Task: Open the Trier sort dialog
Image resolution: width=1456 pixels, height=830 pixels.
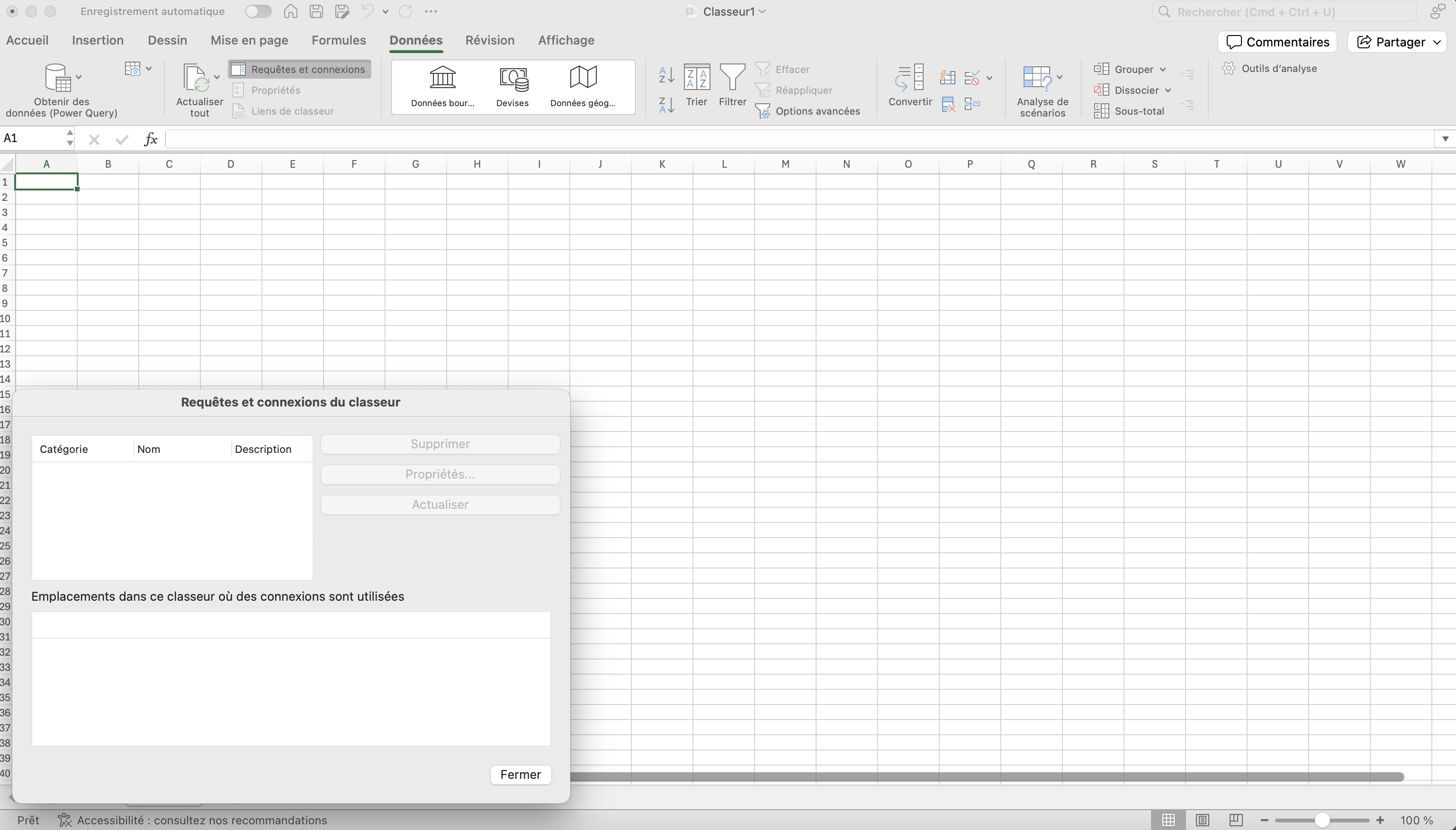Action: click(x=696, y=78)
